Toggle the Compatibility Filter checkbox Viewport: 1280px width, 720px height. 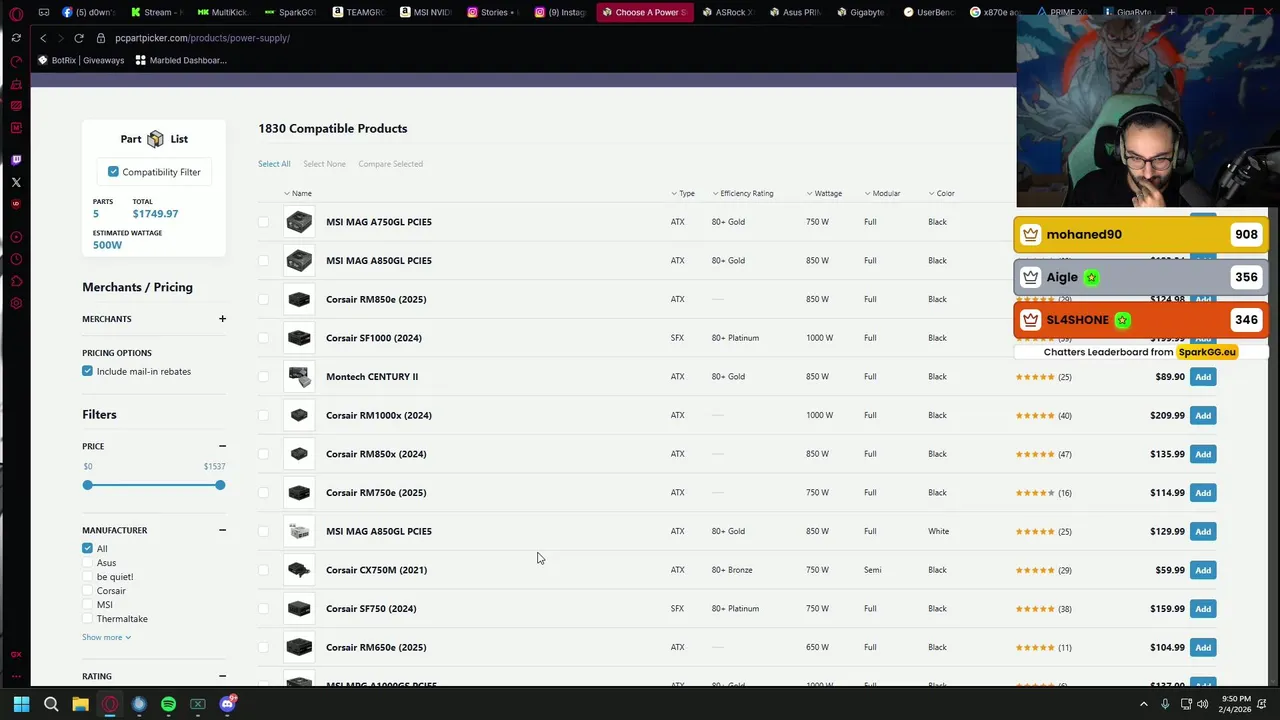113,172
